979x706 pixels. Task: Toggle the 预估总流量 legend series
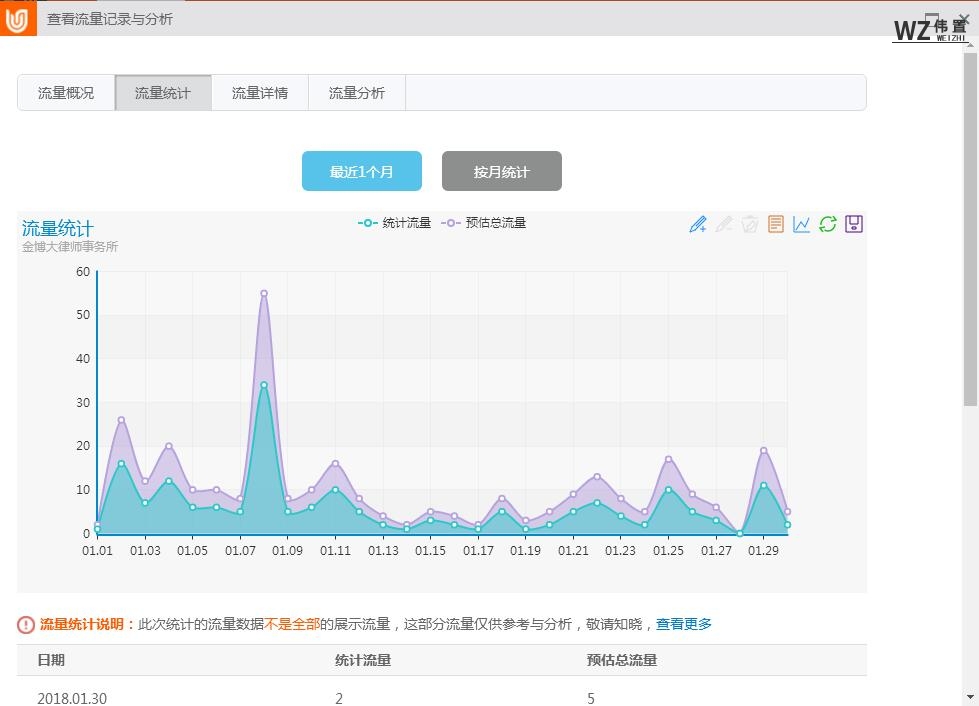pos(484,223)
